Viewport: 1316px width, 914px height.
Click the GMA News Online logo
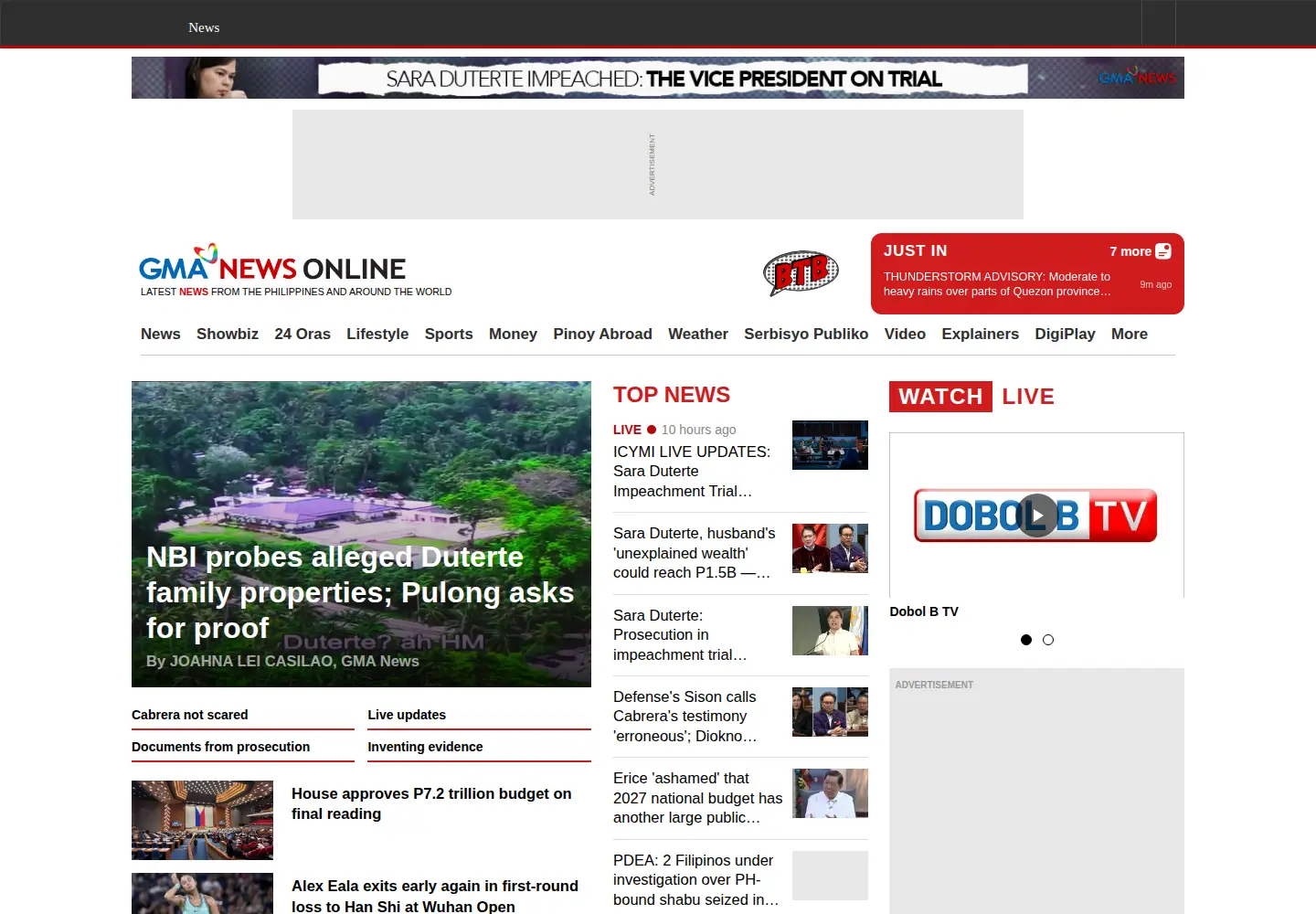point(272,263)
